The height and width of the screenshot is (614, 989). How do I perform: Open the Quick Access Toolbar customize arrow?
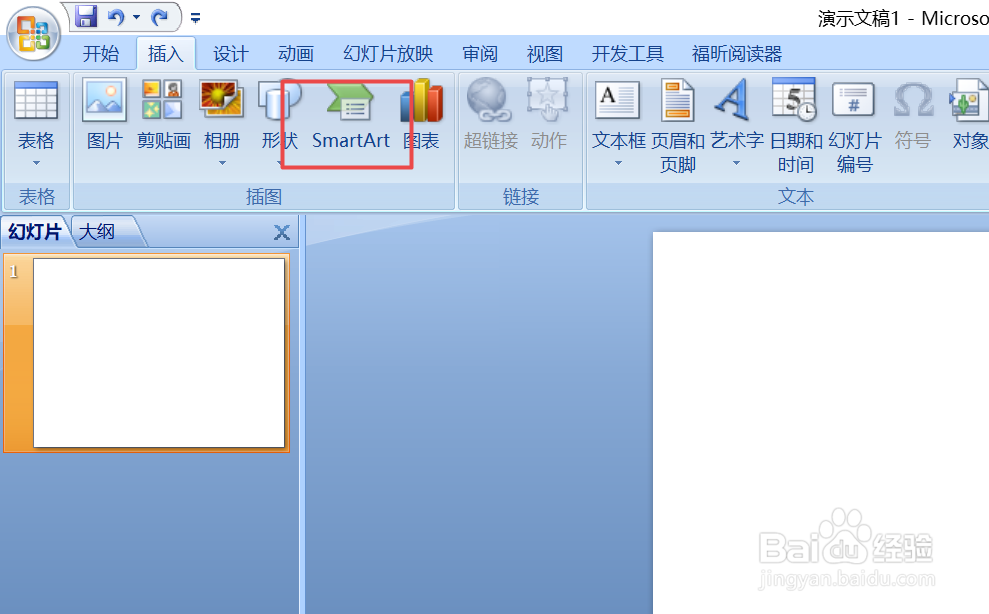coord(196,15)
